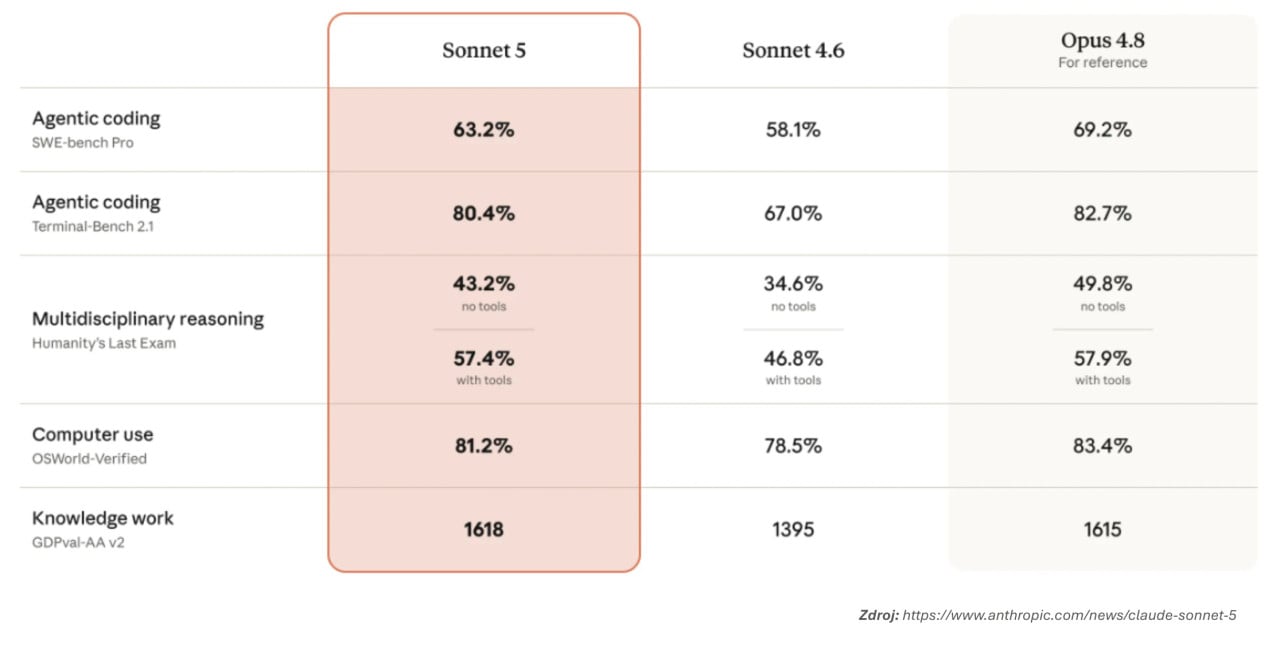
Task: Select Sonnet 4.6's 58.1% score
Action: pos(793,130)
